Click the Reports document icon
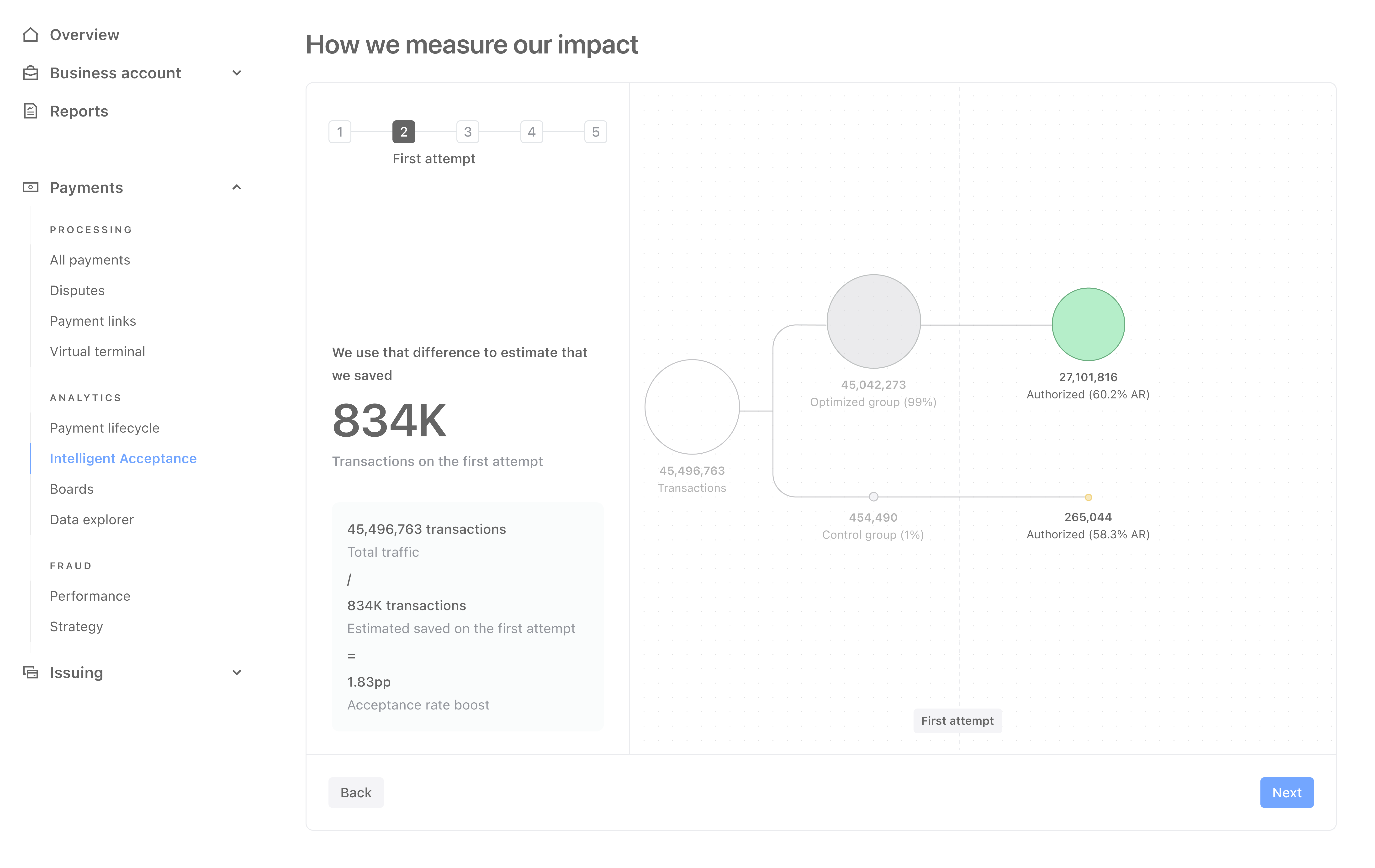The image size is (1375, 868). point(30,111)
